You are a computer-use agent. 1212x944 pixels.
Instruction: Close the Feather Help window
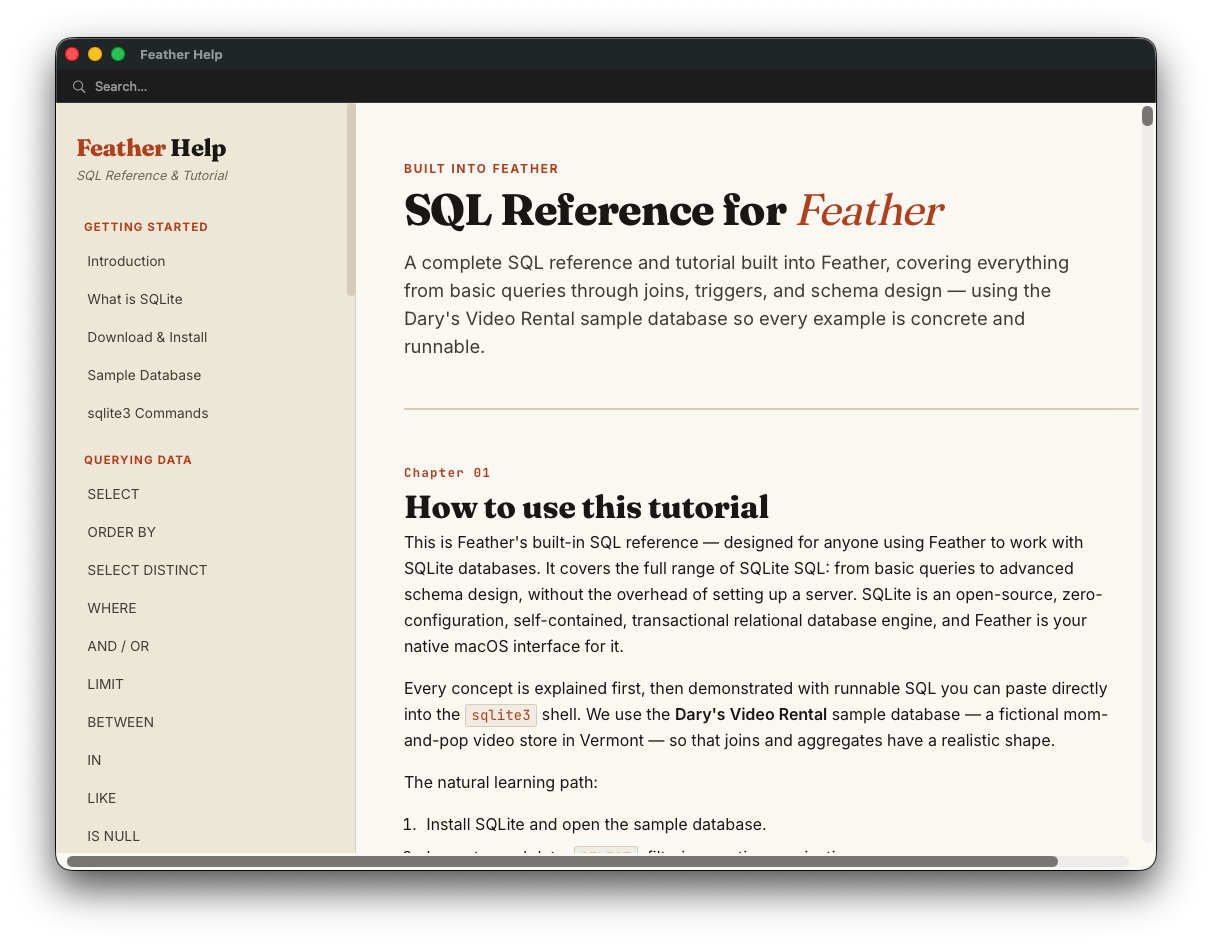72,54
